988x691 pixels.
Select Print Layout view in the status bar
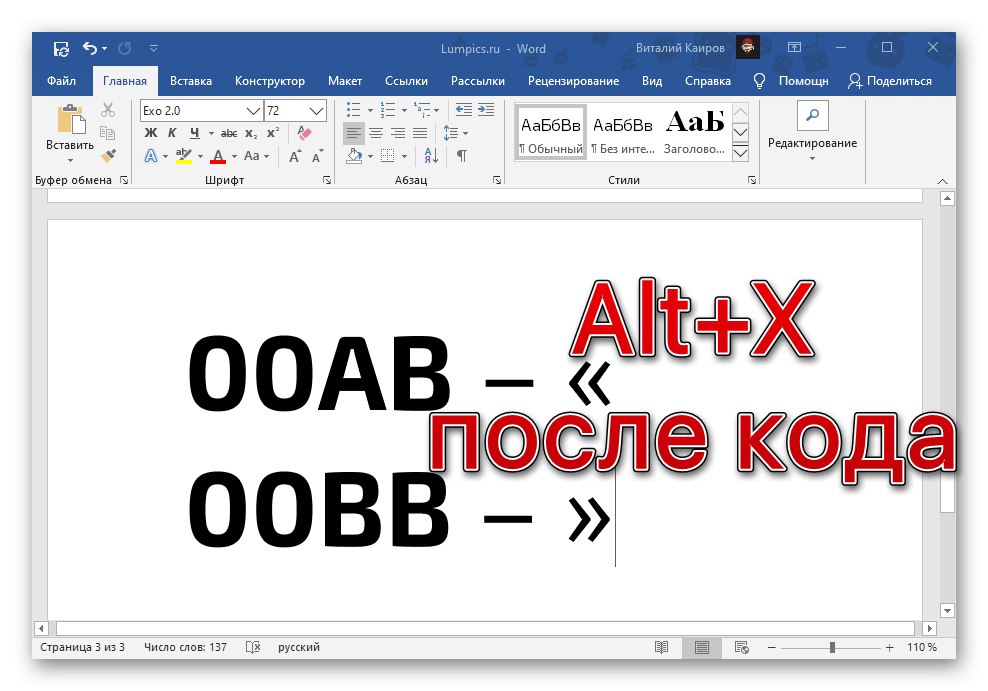[701, 647]
